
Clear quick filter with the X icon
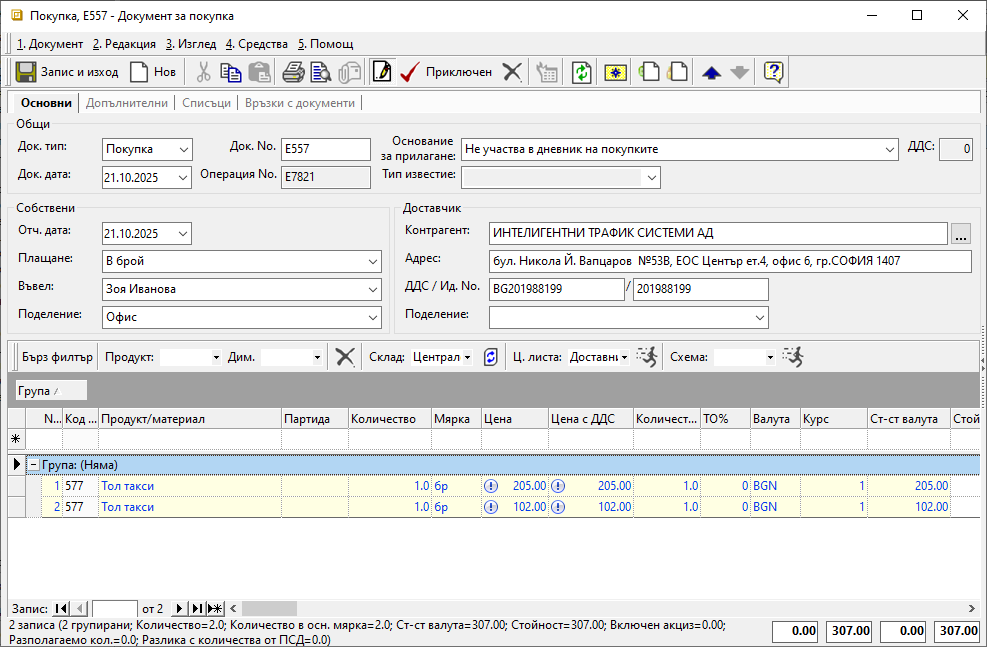click(345, 357)
